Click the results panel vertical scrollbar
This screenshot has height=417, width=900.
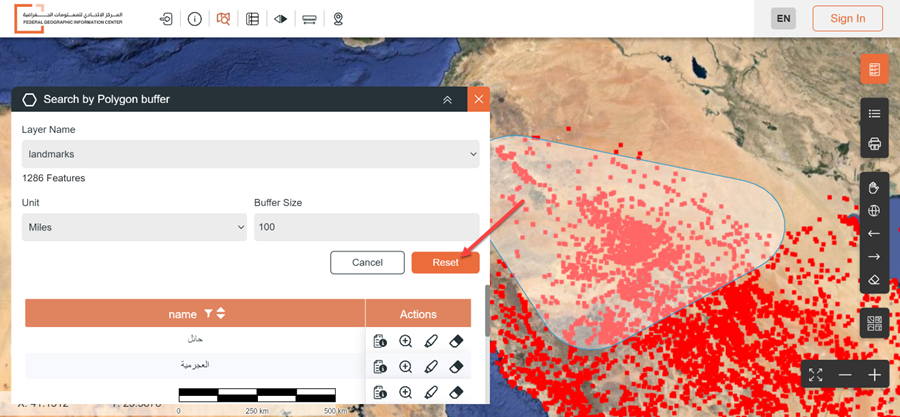click(488, 310)
